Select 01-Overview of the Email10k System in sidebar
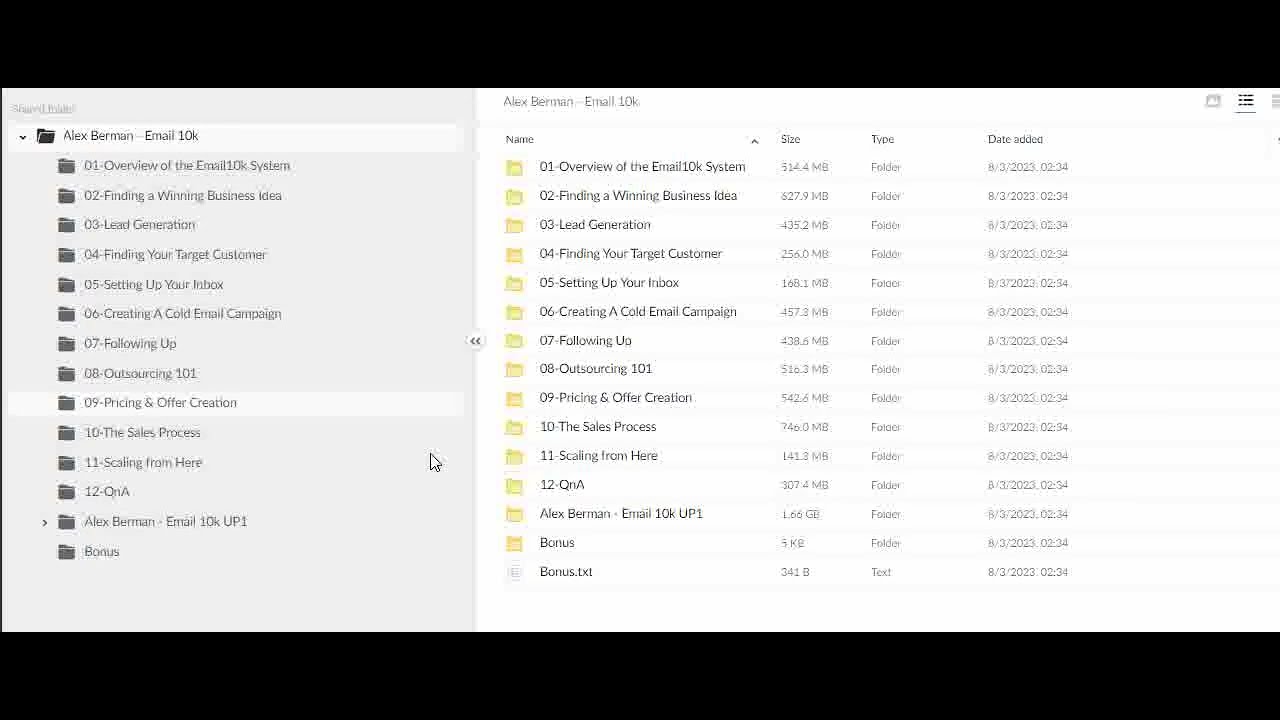1280x720 pixels. coord(187,166)
